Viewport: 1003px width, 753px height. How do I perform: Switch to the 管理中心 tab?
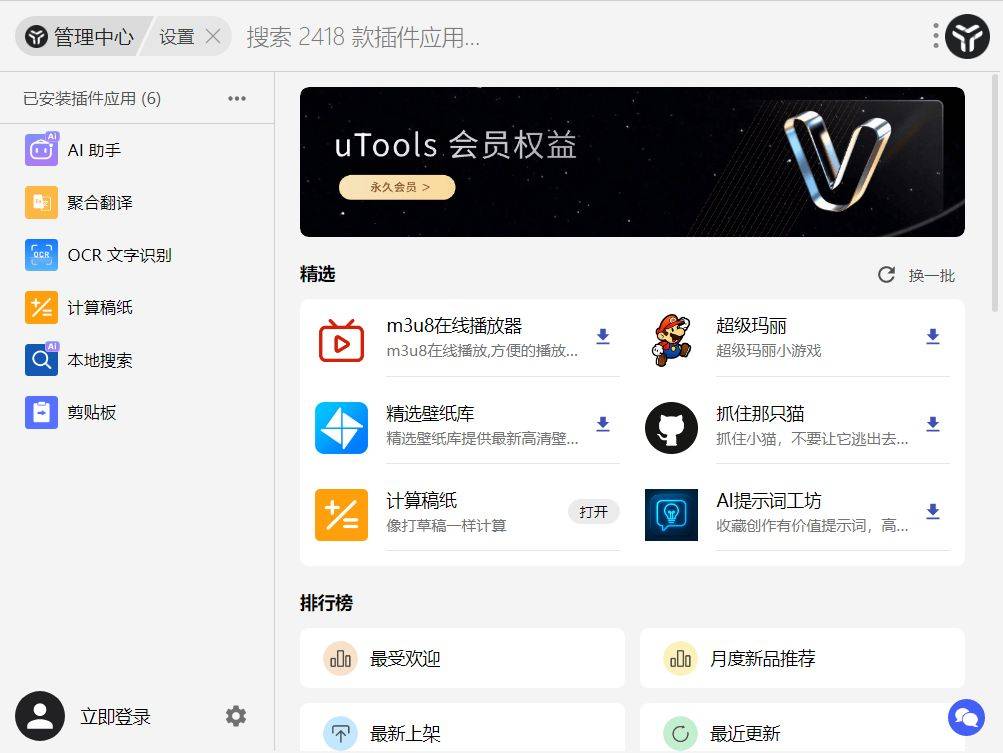click(x=81, y=36)
